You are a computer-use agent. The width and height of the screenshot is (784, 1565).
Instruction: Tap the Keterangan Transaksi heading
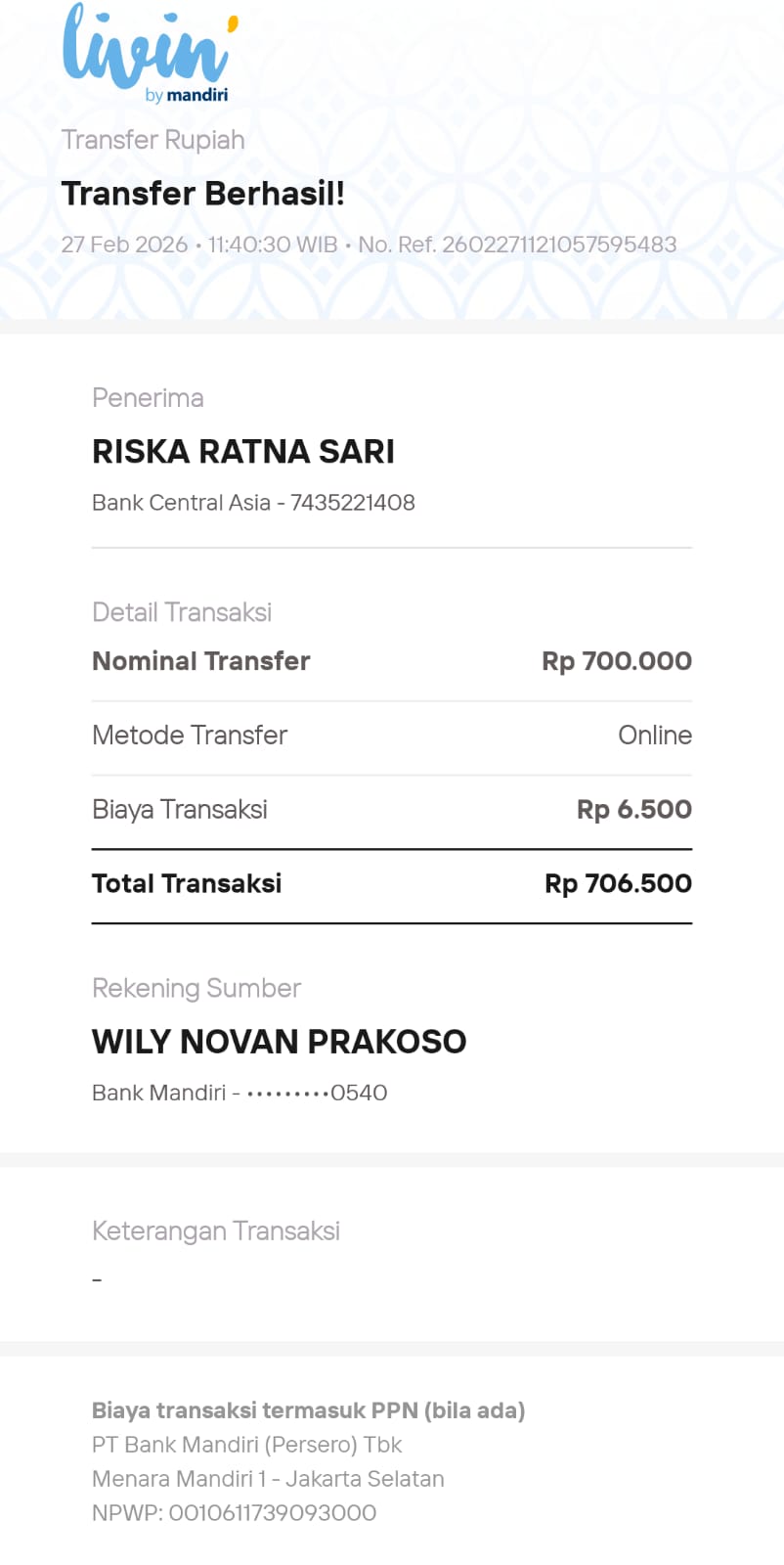click(216, 1230)
